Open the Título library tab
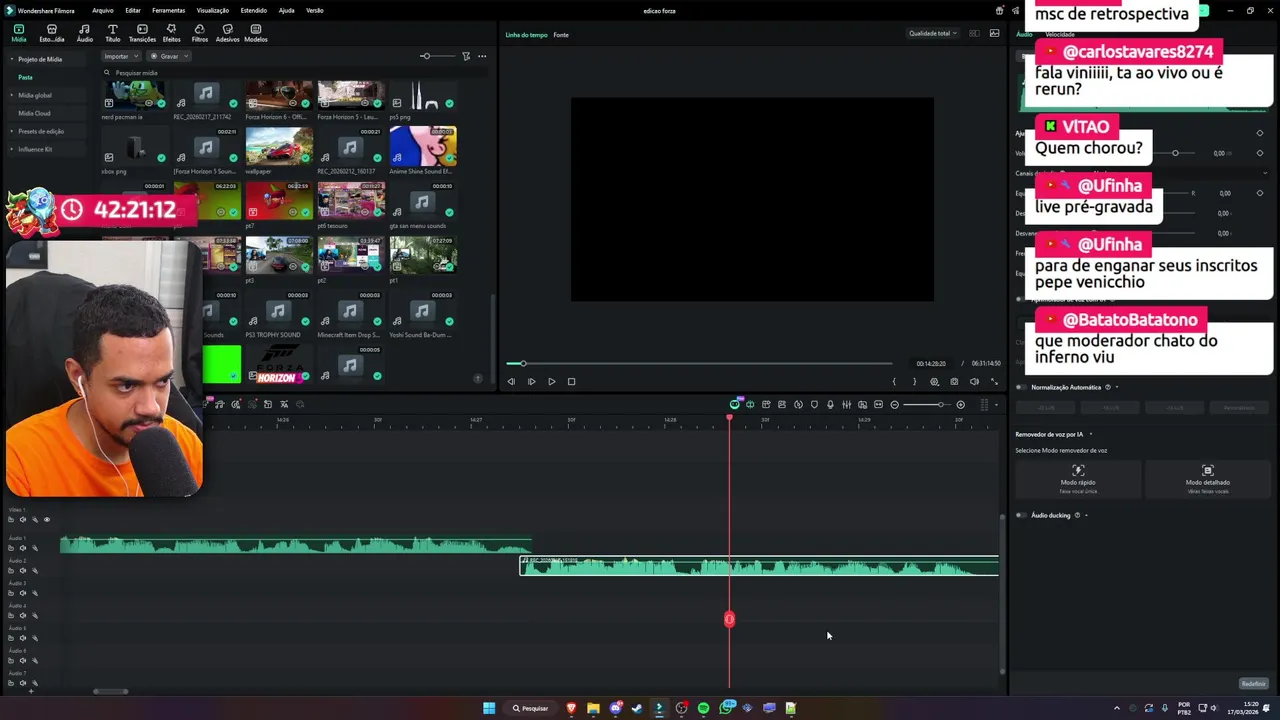 [x=113, y=33]
